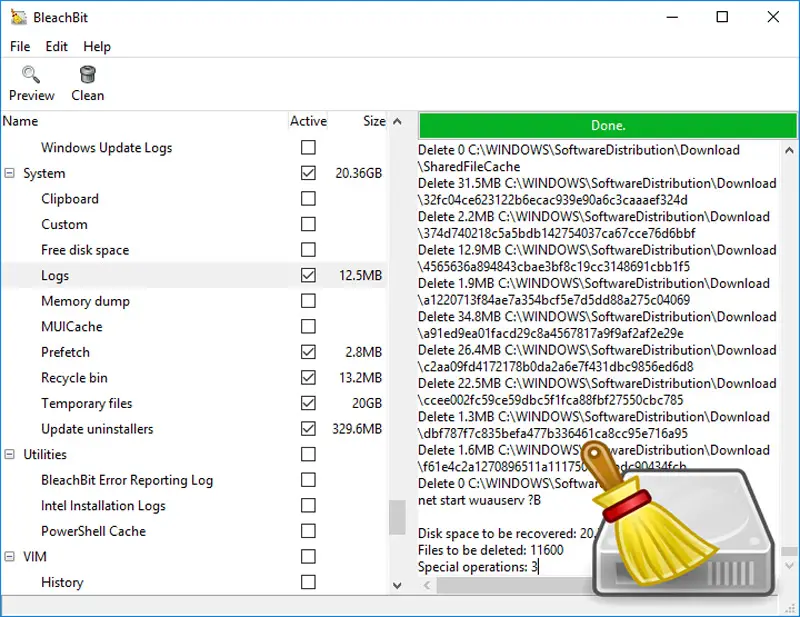Uncheck the Update uninstallers checkbox
The height and width of the screenshot is (617, 800).
tap(308, 428)
